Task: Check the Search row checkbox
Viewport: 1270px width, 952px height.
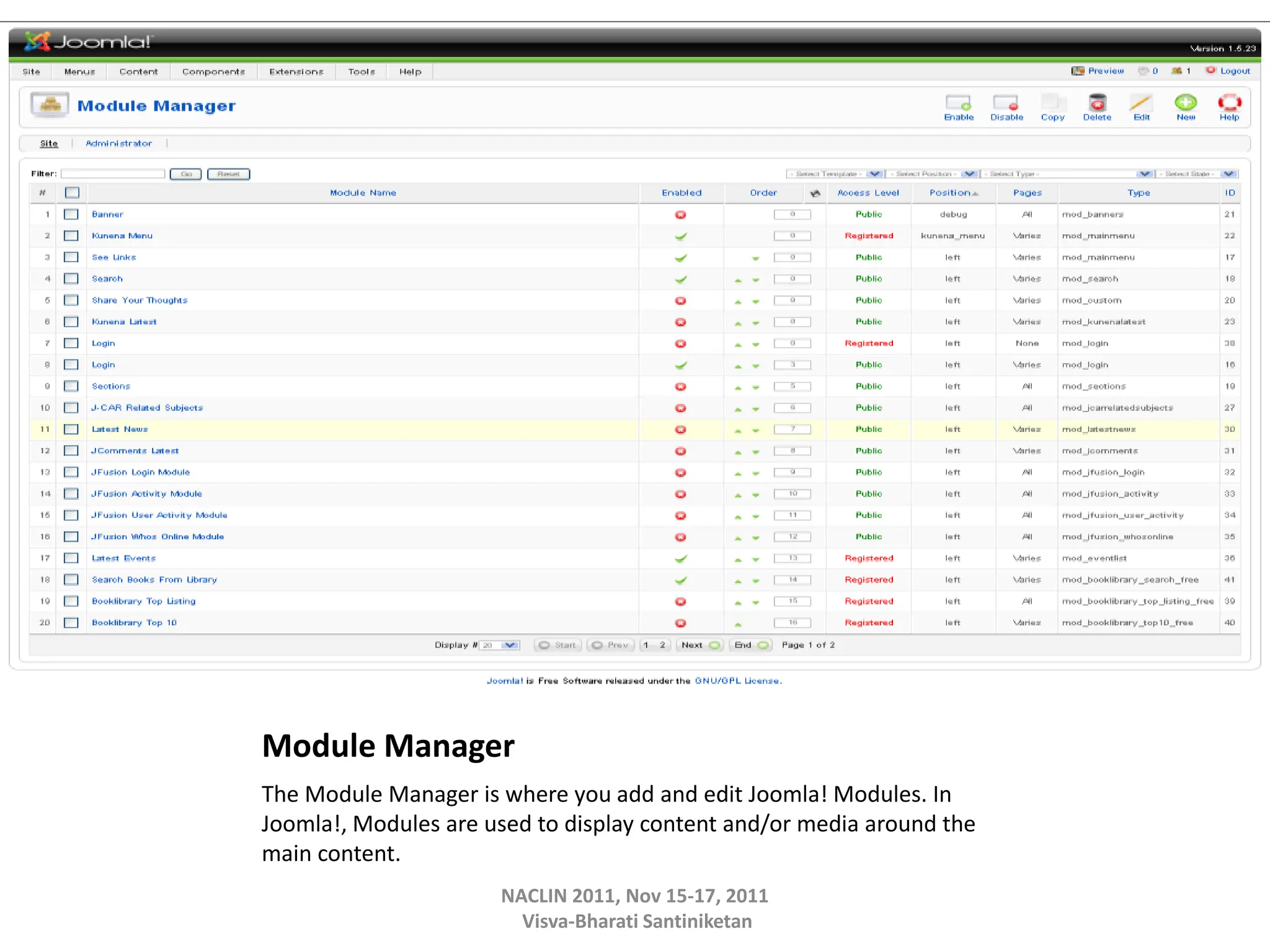Action: point(71,279)
